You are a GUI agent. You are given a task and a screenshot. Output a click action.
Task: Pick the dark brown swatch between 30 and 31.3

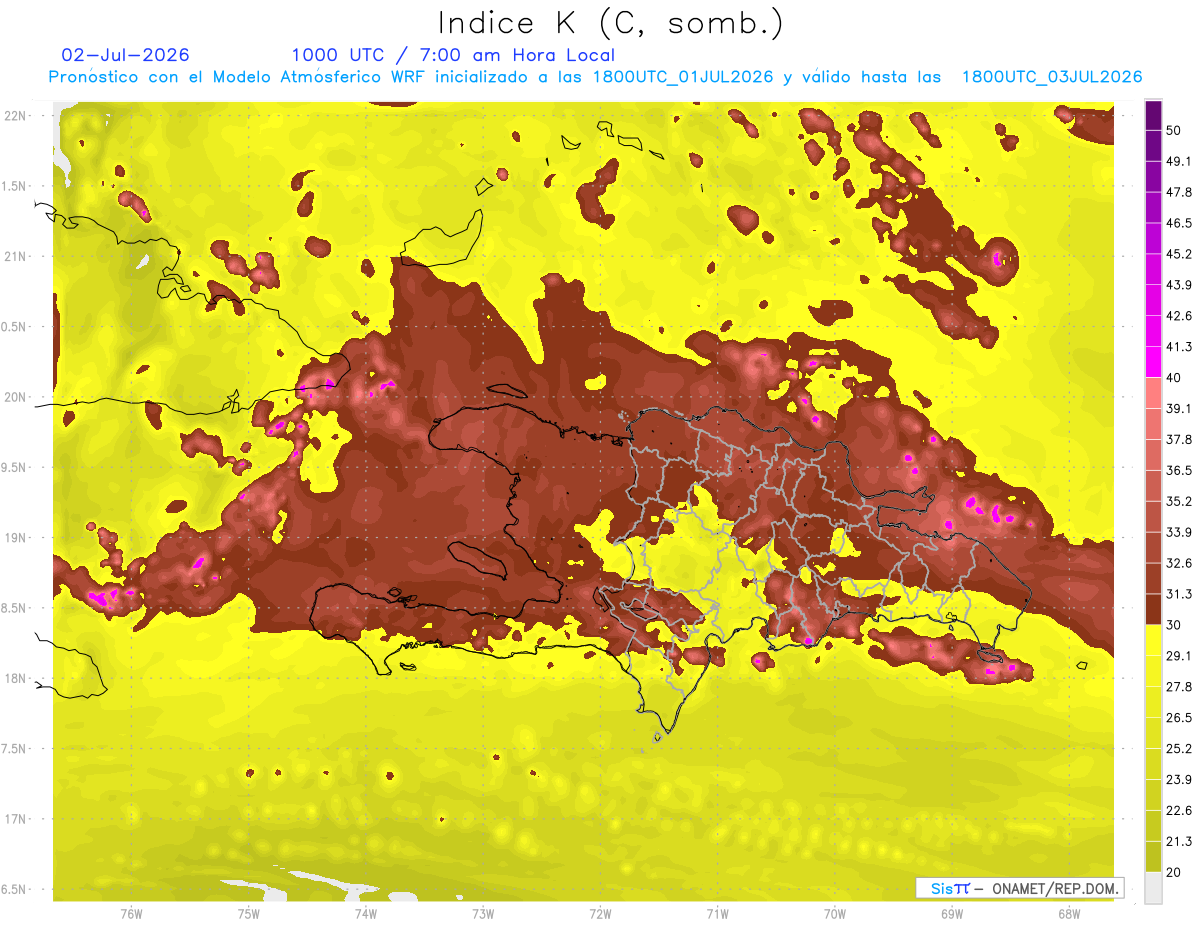[x=1153, y=609]
